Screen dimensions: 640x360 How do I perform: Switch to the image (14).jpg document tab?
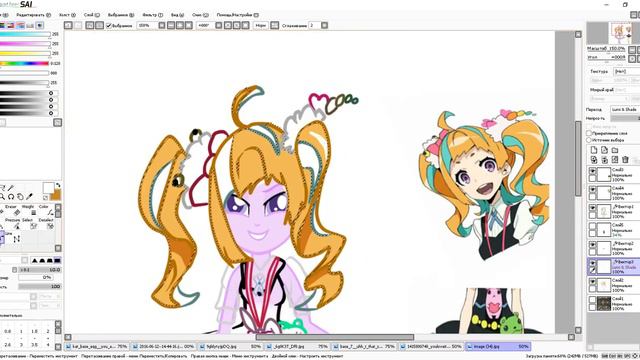click(x=498, y=346)
